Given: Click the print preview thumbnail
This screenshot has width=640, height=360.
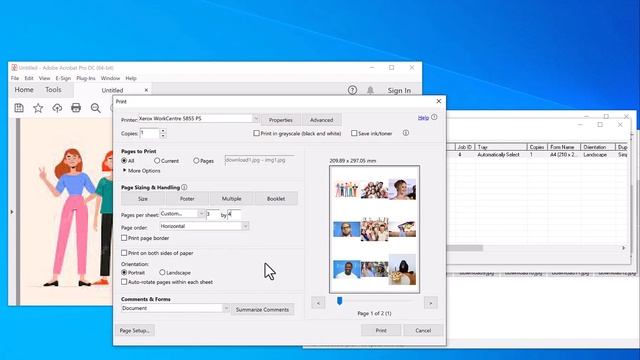Looking at the screenshot, I should click(x=374, y=229).
